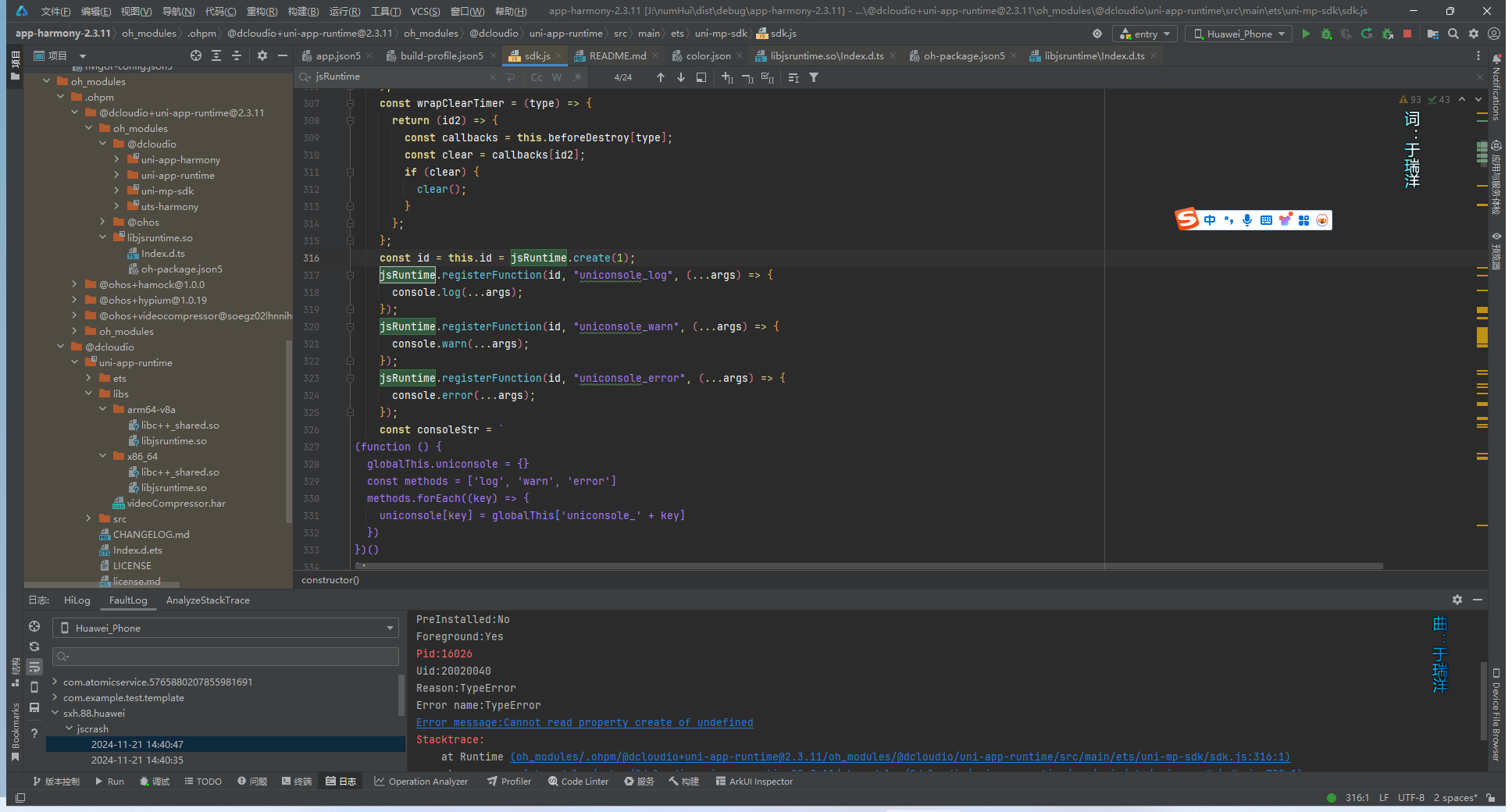This screenshot has height=812, width=1512.
Task: Open 文件(F) menu
Action: tap(55, 11)
